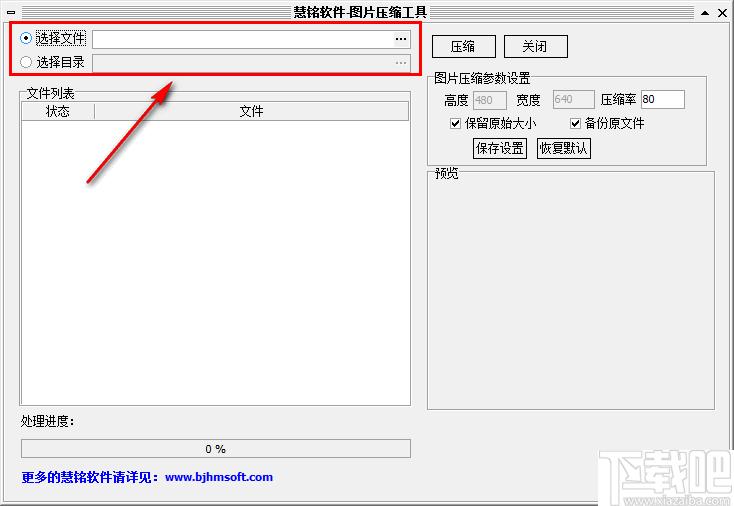Click the 宽度 input field
Image resolution: width=734 pixels, height=506 pixels.
[573, 100]
